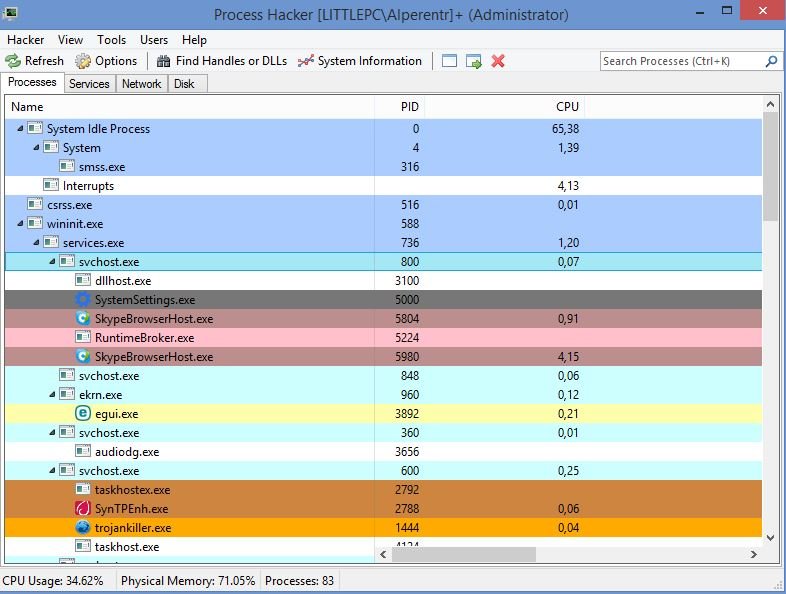Click CPU value 4,13 of Interrupts
The image size is (786, 594).
coord(568,185)
